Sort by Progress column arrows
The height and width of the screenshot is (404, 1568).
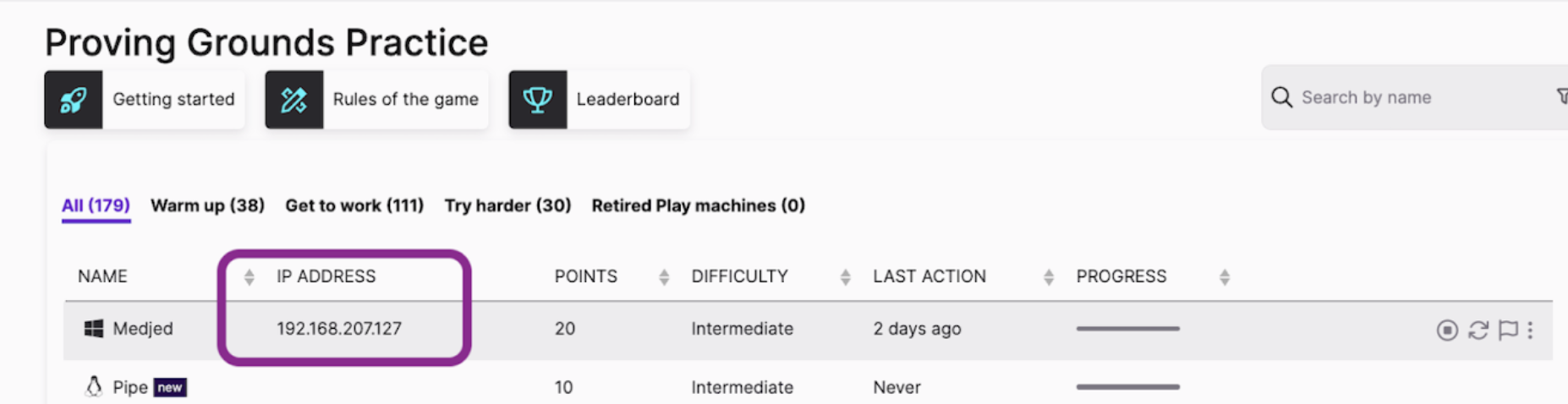pos(1225,277)
